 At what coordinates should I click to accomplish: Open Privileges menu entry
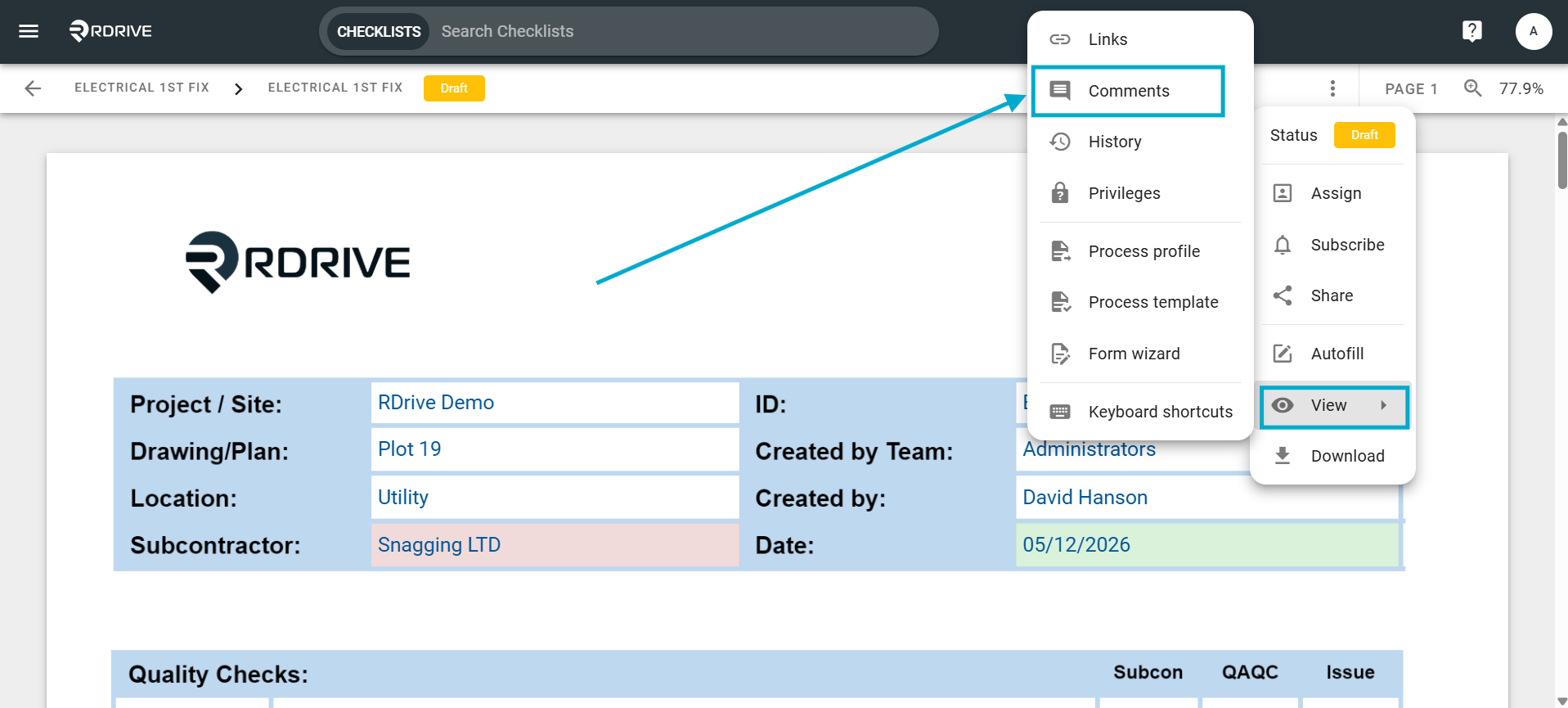pos(1140,193)
